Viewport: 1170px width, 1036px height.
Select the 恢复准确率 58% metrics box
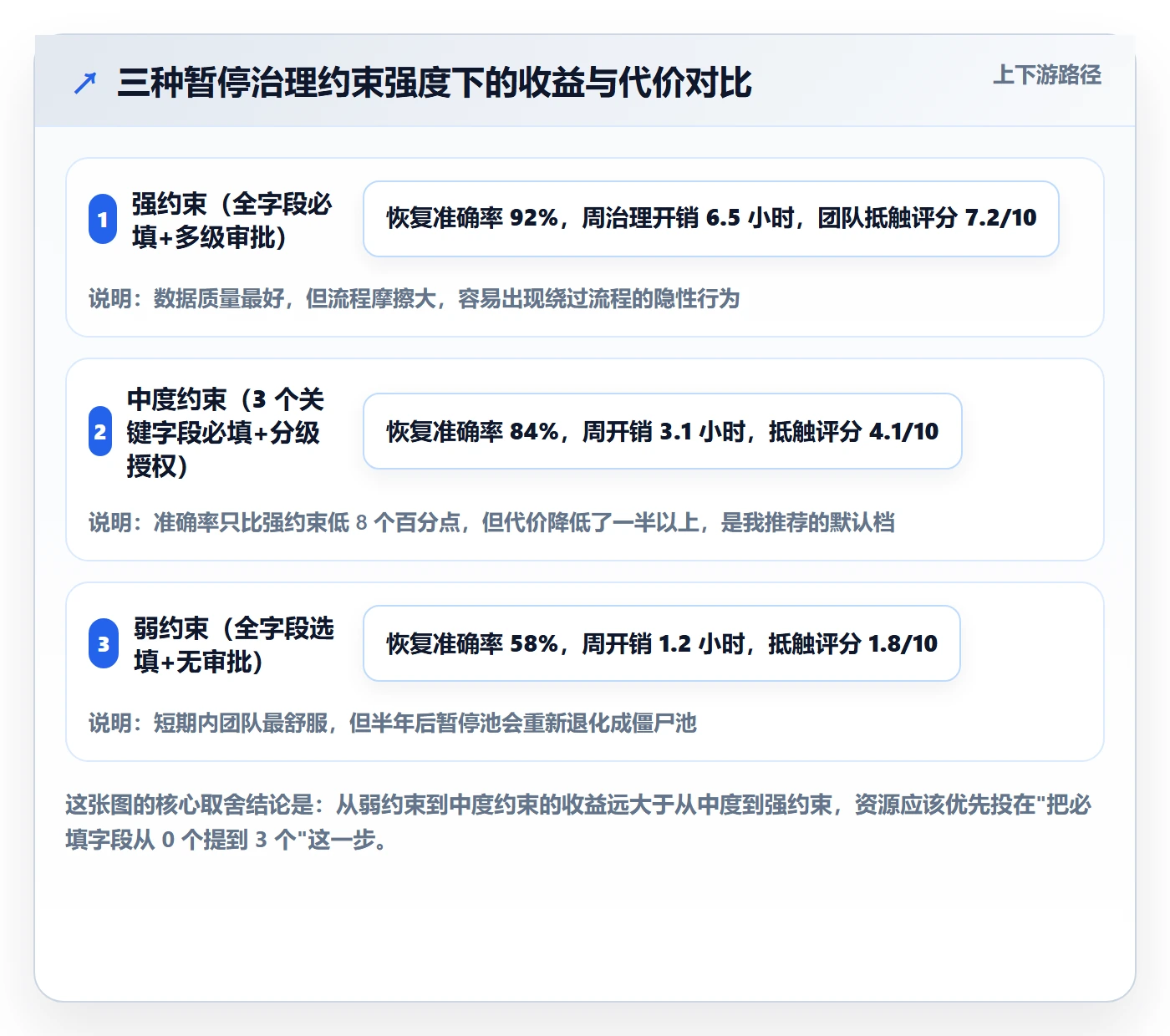[662, 643]
